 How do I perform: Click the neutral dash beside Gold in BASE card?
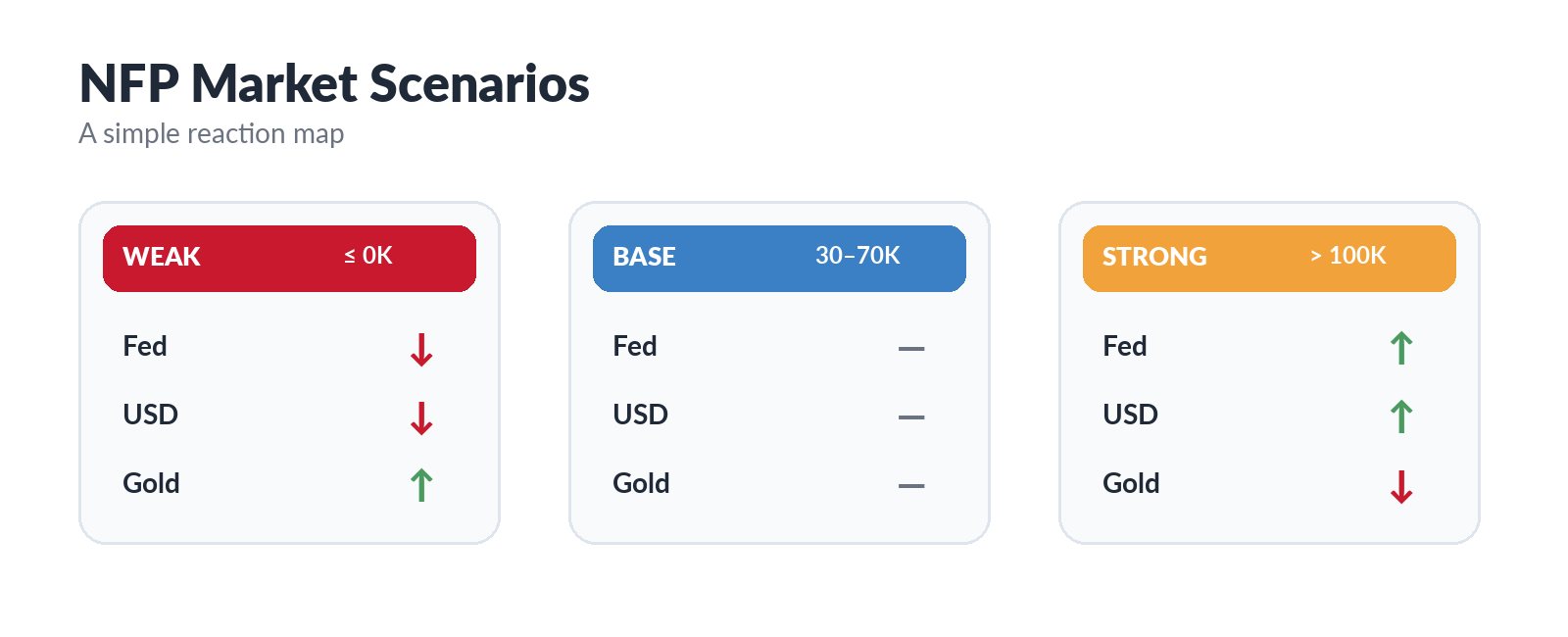(x=911, y=485)
